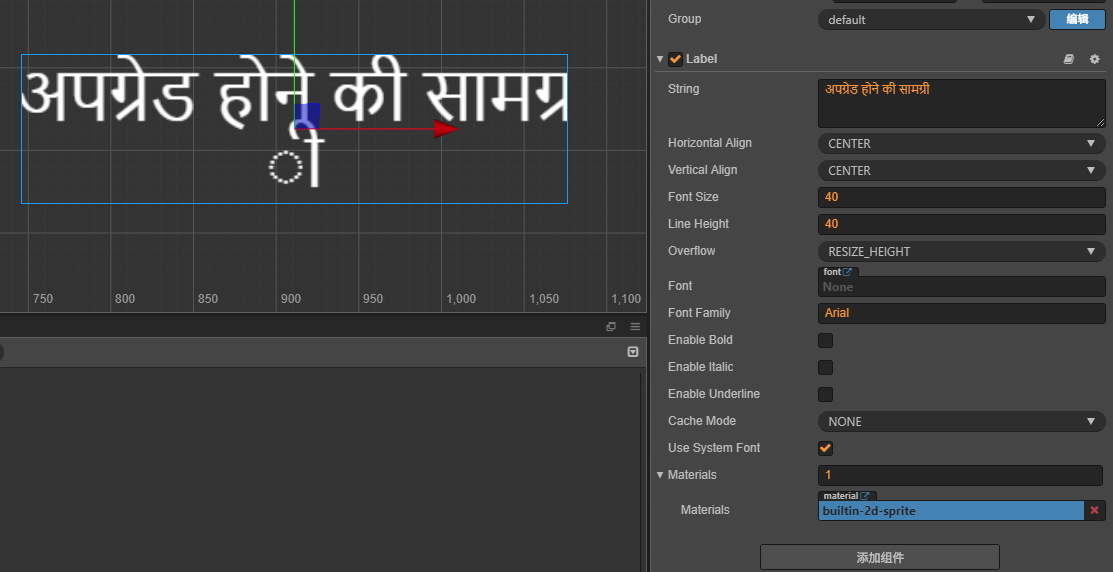1113x572 pixels.
Task: Click the material asset link icon
Action: click(865, 496)
